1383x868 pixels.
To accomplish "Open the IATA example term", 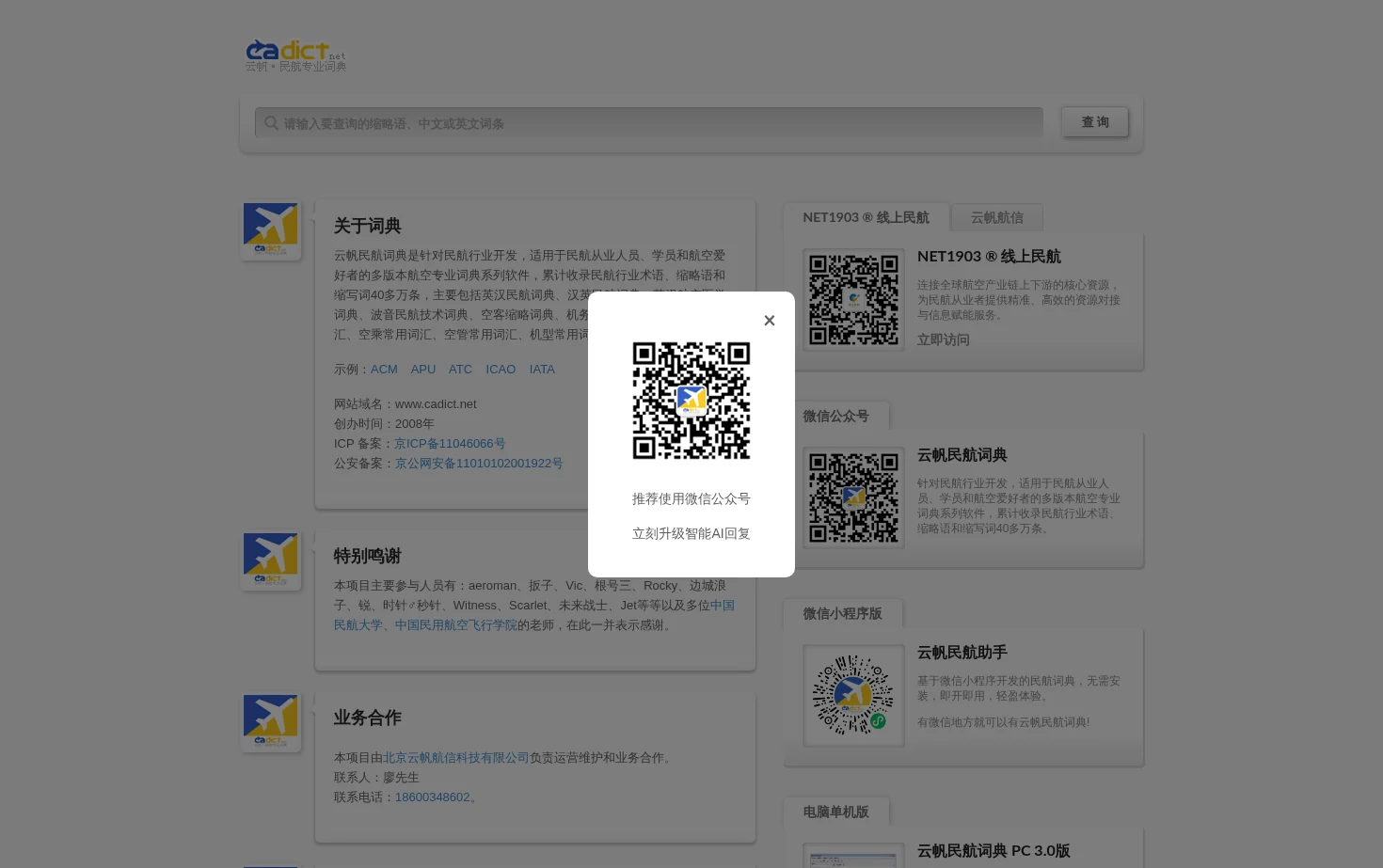I will [542, 370].
